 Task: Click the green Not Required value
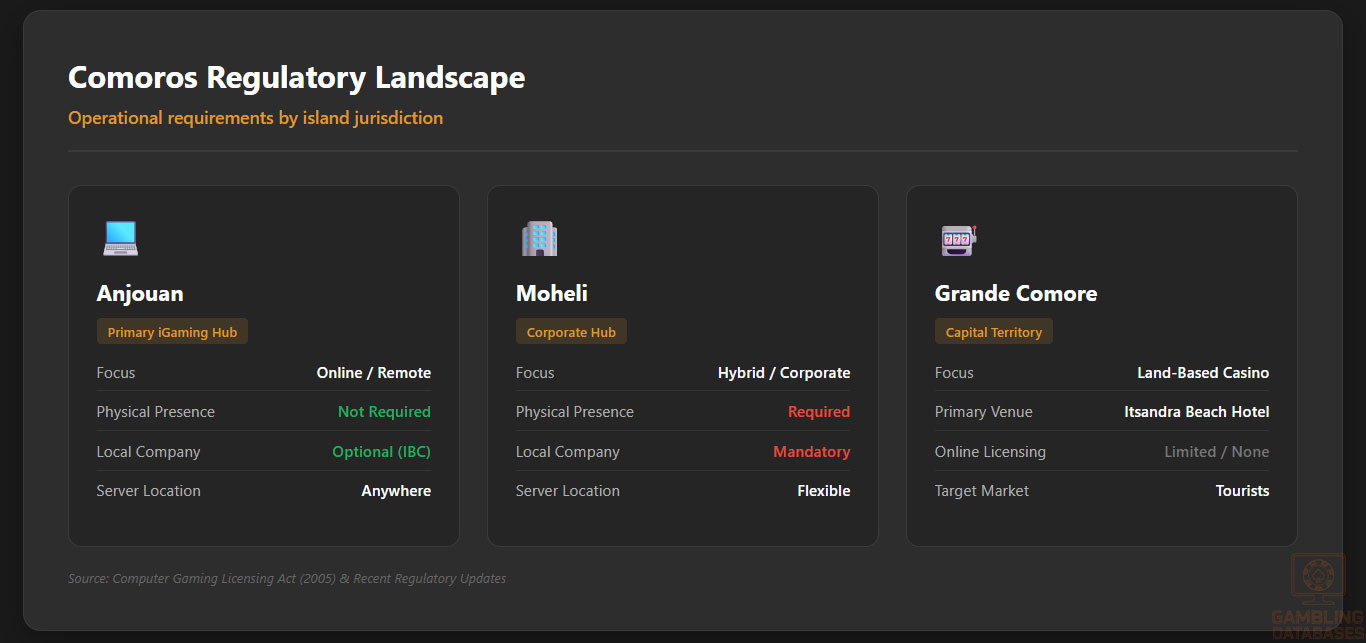coord(384,412)
